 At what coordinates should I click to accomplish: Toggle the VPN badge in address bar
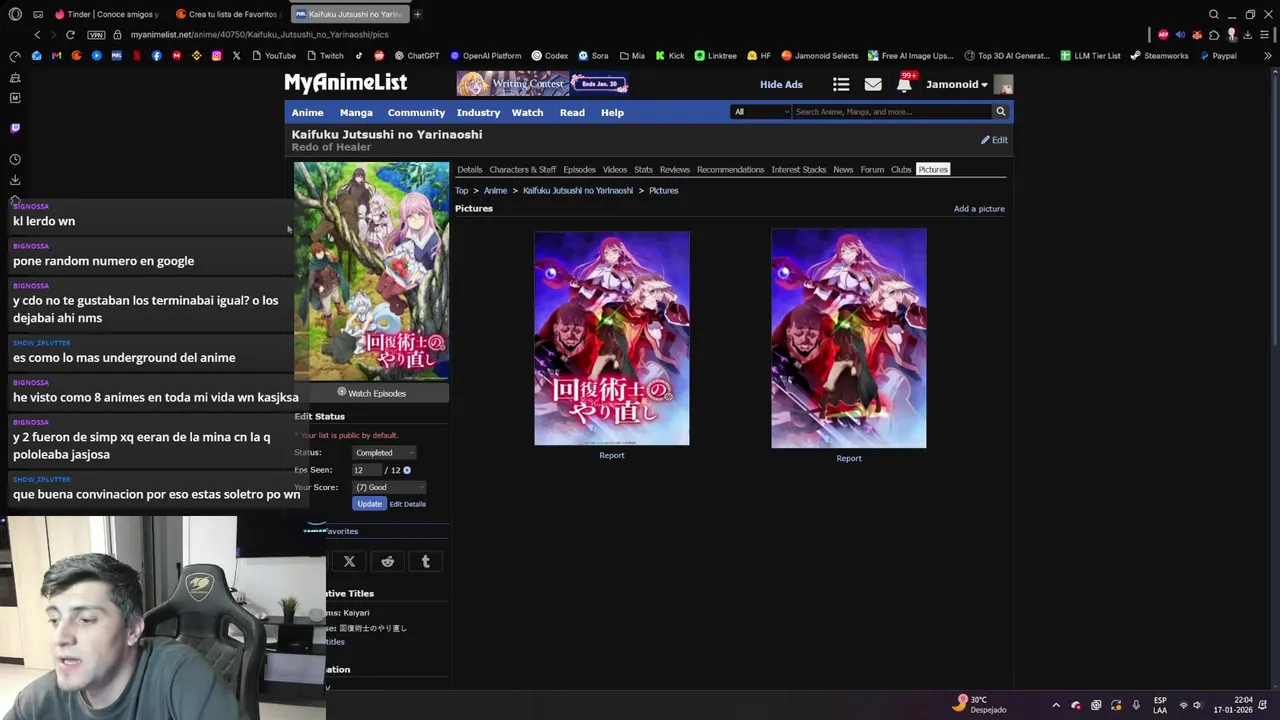click(x=95, y=35)
